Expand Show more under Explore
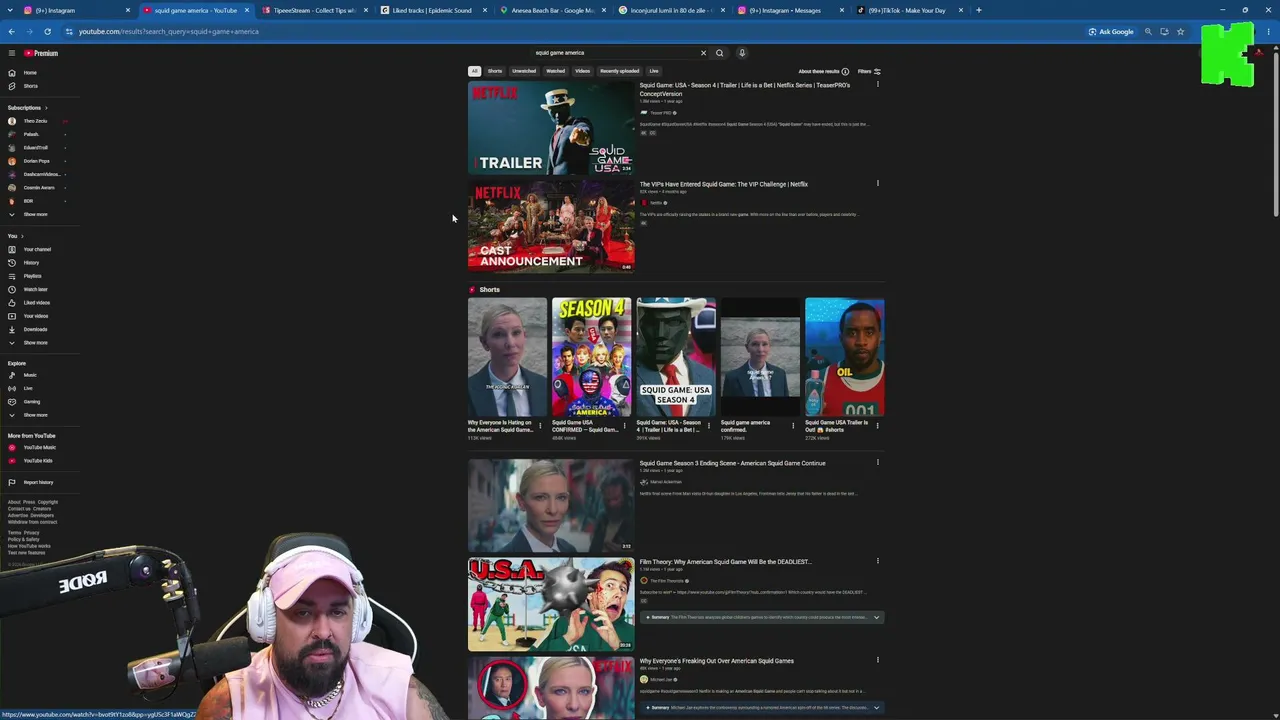The width and height of the screenshot is (1280, 720). tap(35, 415)
